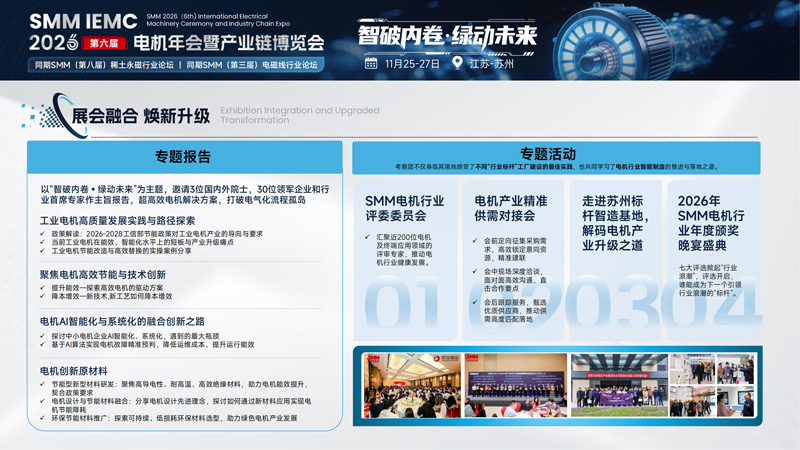800x450 pixels.
Task: Click the checkmark beside 基于AI算法 bullet
Action: (x=43, y=344)
